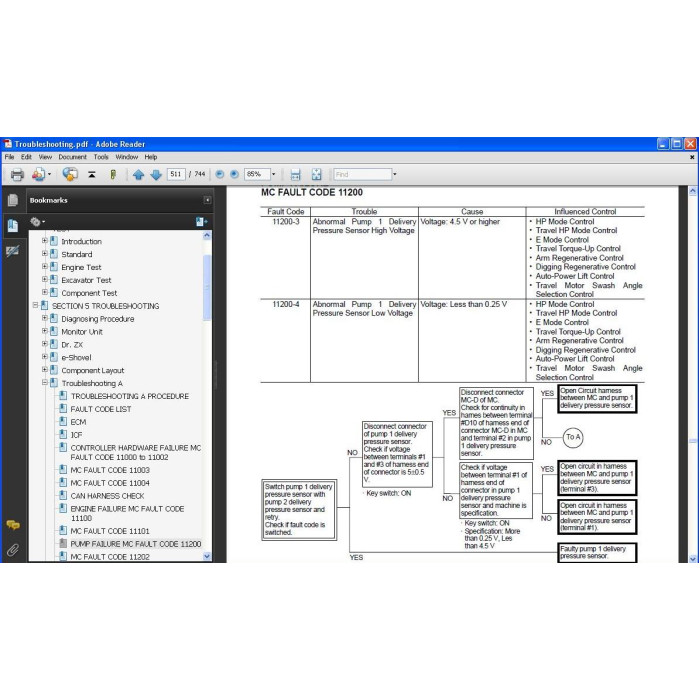Click bookmarks scrollbar down arrow
Screen dimensions: 700x700
(x=207, y=556)
